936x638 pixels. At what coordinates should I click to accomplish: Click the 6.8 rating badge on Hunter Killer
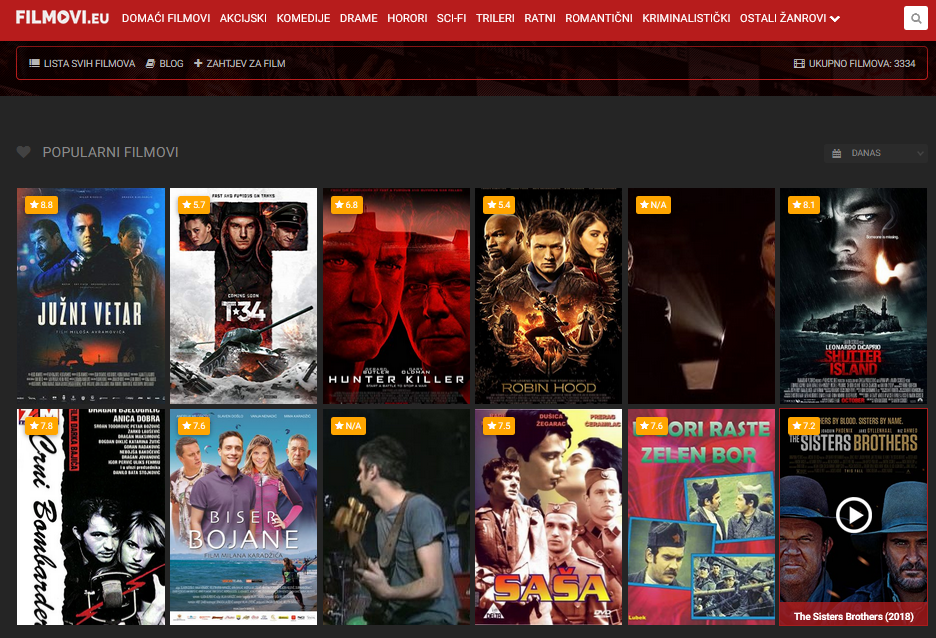[x=347, y=205]
